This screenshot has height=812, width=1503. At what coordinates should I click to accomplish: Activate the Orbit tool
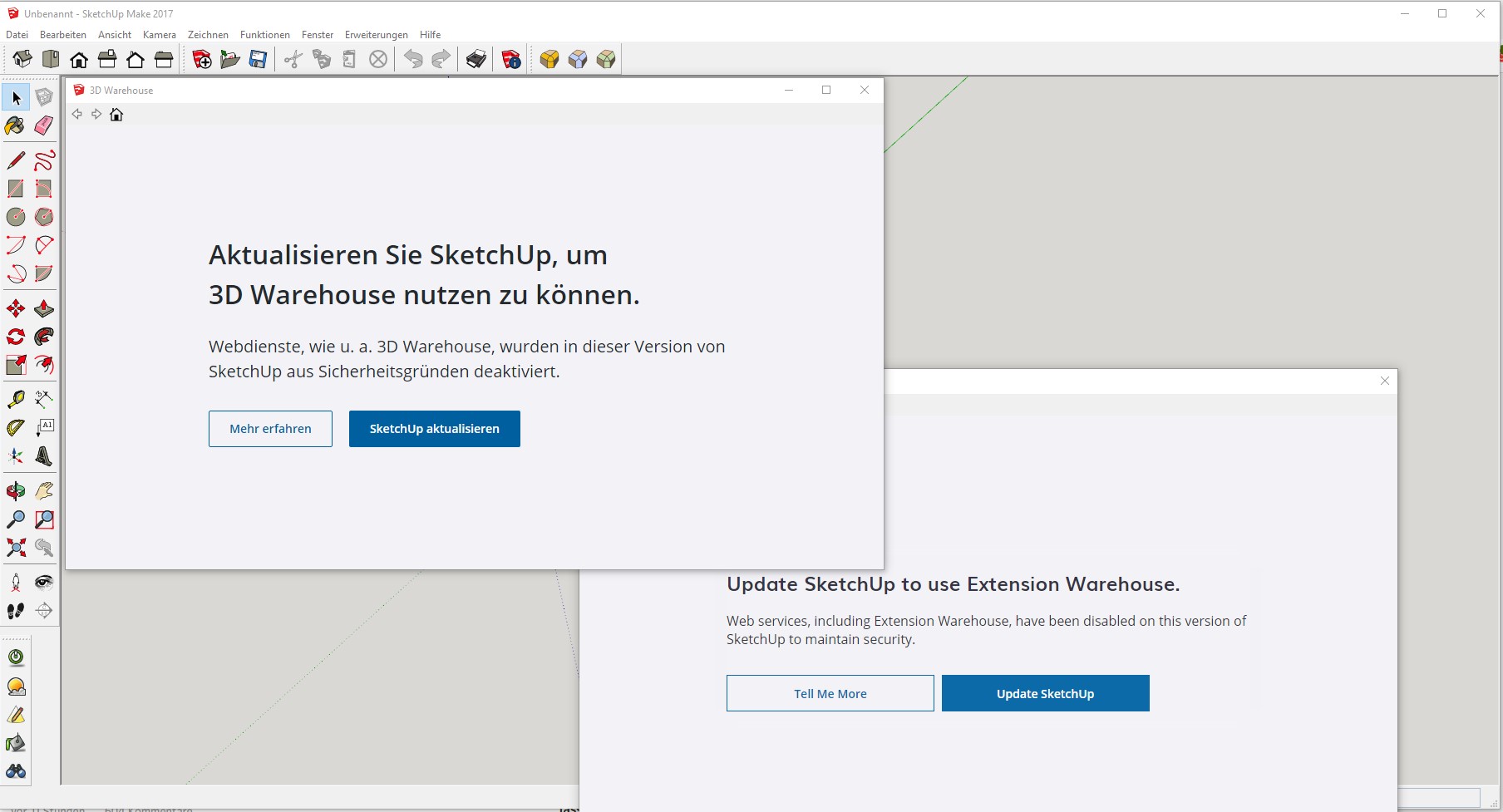[16, 491]
